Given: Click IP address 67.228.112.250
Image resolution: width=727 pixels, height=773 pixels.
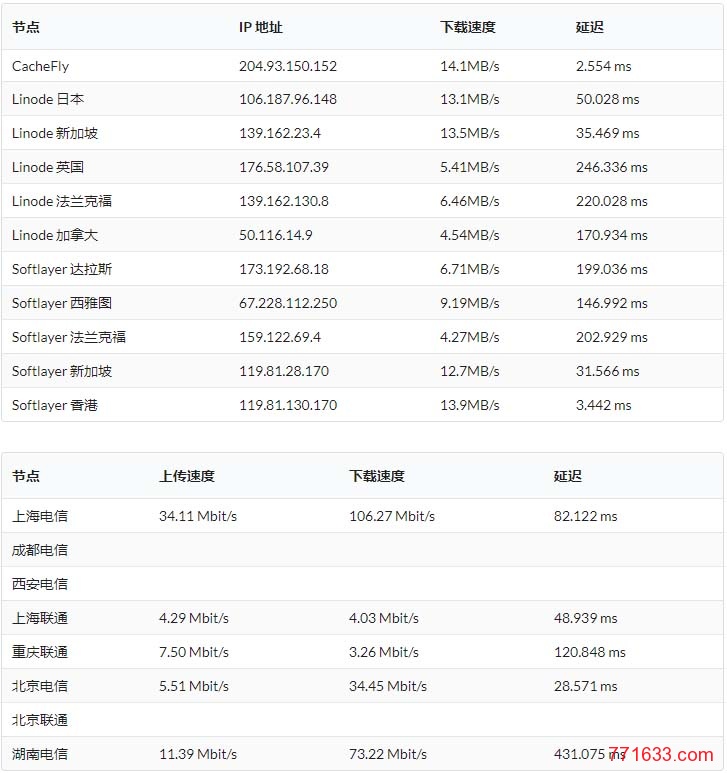Looking at the screenshot, I should point(288,303).
